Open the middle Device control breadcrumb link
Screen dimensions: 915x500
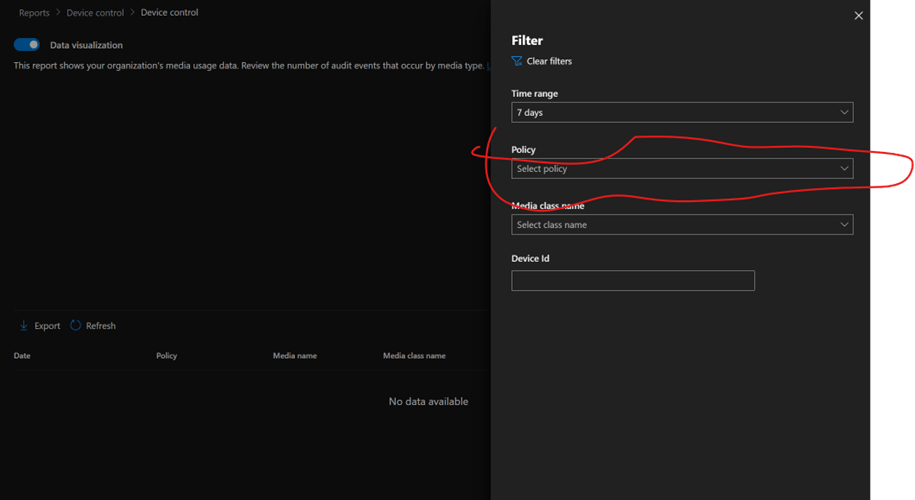click(x=95, y=13)
